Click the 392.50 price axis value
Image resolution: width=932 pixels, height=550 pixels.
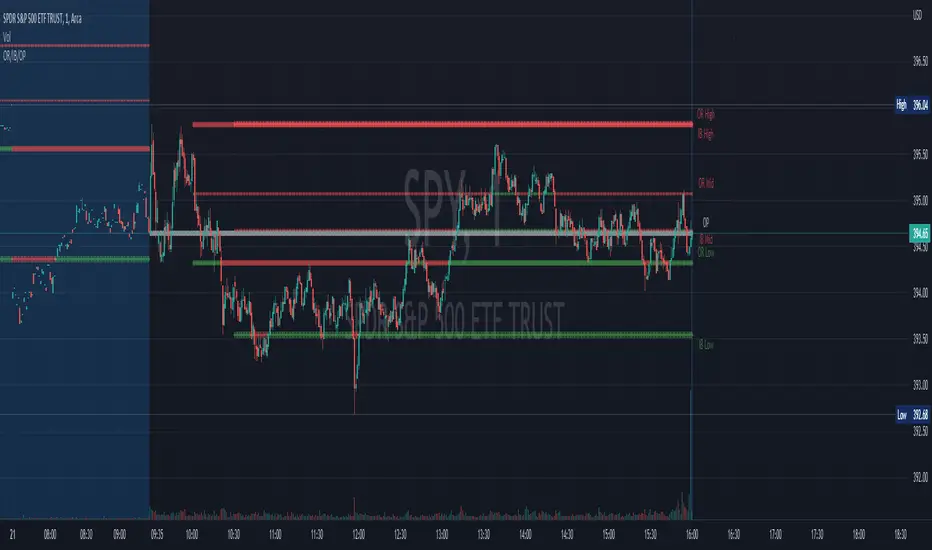(x=920, y=431)
